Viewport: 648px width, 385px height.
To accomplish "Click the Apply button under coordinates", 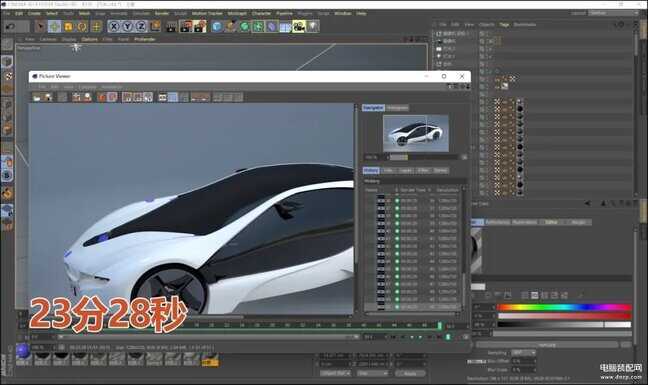I will pyautogui.click(x=410, y=373).
